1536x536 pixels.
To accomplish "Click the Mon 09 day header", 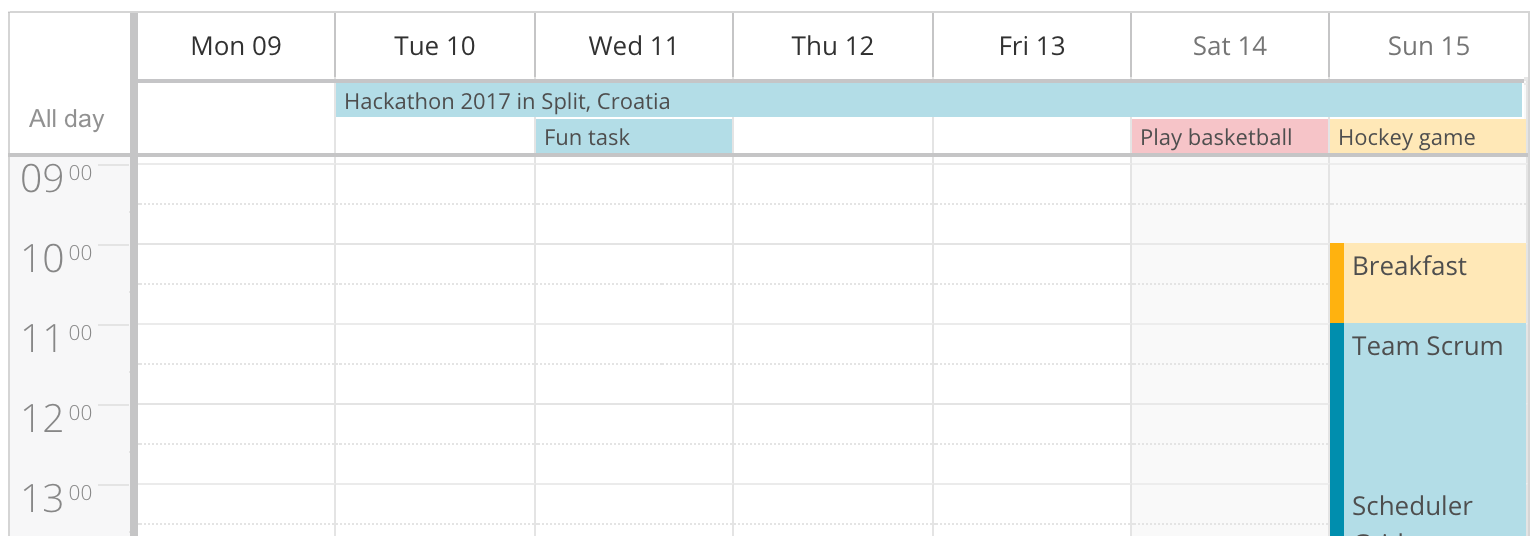I will 236,46.
